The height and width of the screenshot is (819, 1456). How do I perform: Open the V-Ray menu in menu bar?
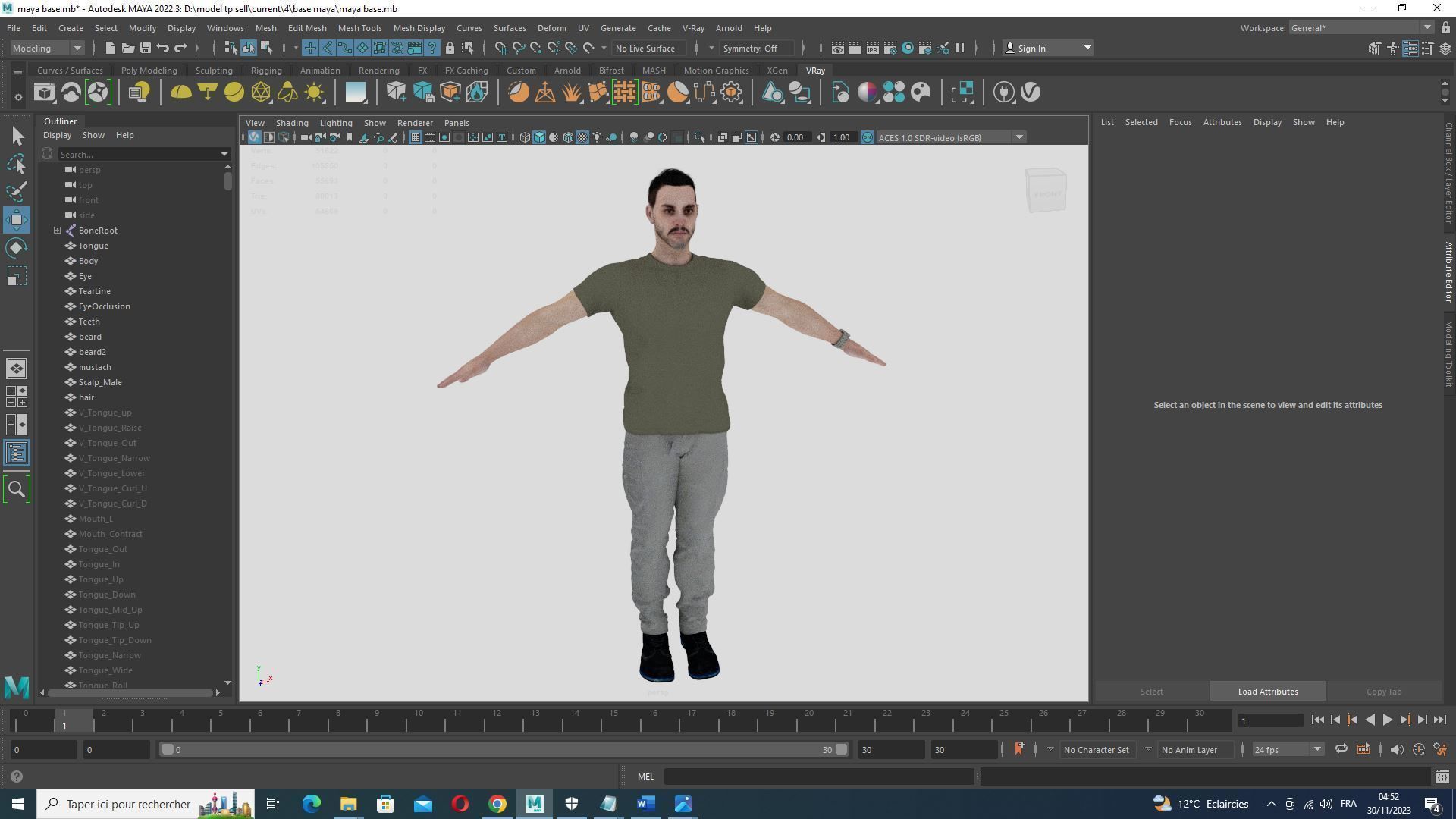click(693, 28)
